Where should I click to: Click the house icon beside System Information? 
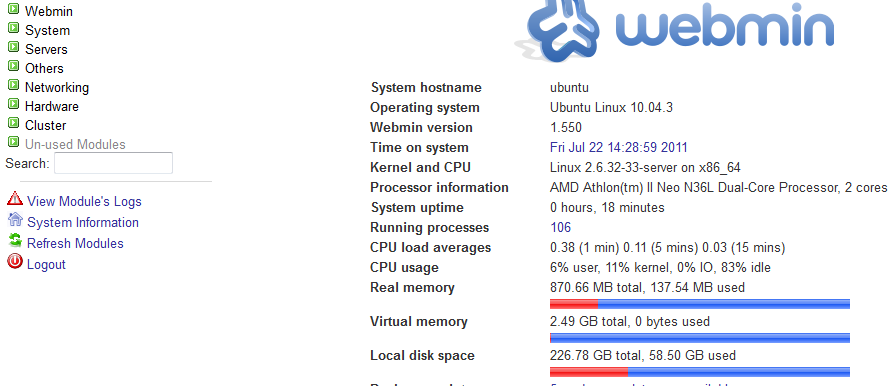(x=15, y=219)
